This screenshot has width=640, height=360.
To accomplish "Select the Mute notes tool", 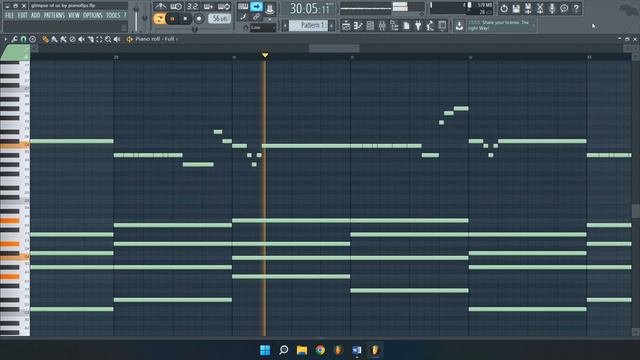I will pos(81,39).
